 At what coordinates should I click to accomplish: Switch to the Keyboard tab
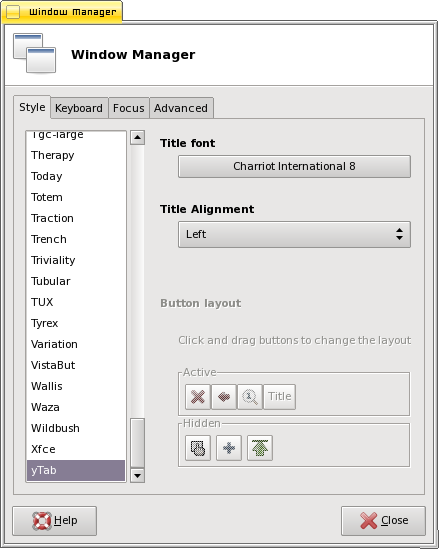click(79, 108)
